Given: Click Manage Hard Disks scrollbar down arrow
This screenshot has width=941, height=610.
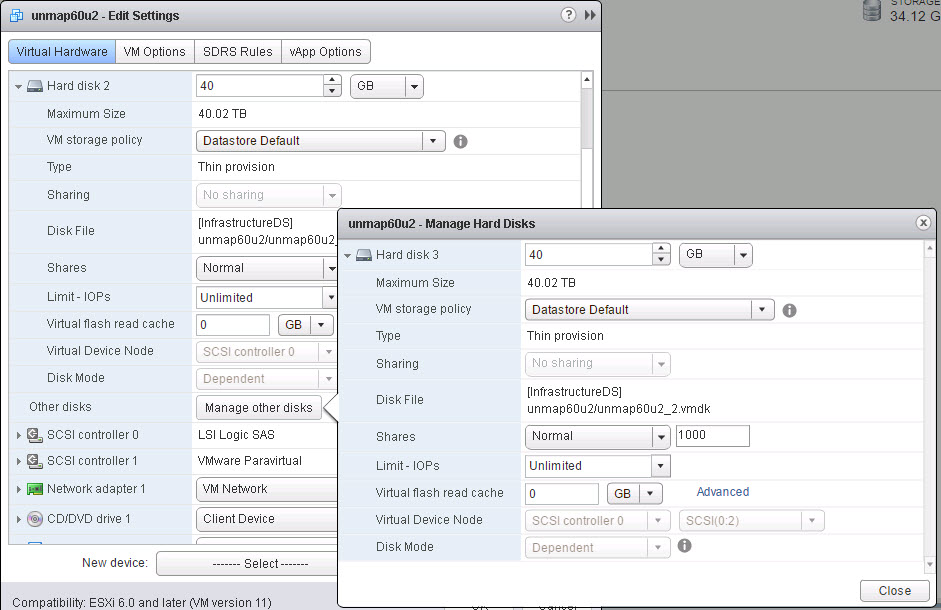Looking at the screenshot, I should [929, 564].
